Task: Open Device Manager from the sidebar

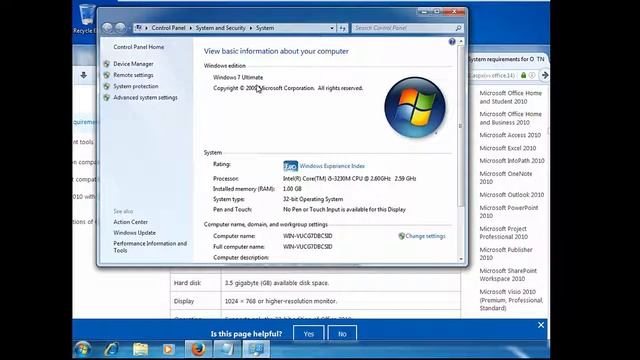Action: (133, 64)
